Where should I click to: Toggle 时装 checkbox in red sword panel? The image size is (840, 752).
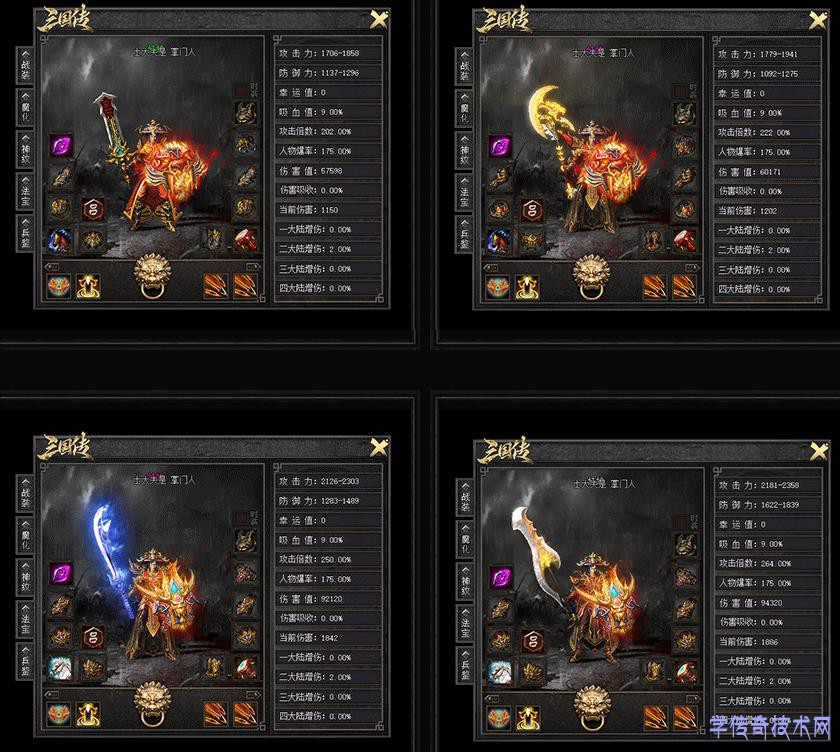click(241, 90)
